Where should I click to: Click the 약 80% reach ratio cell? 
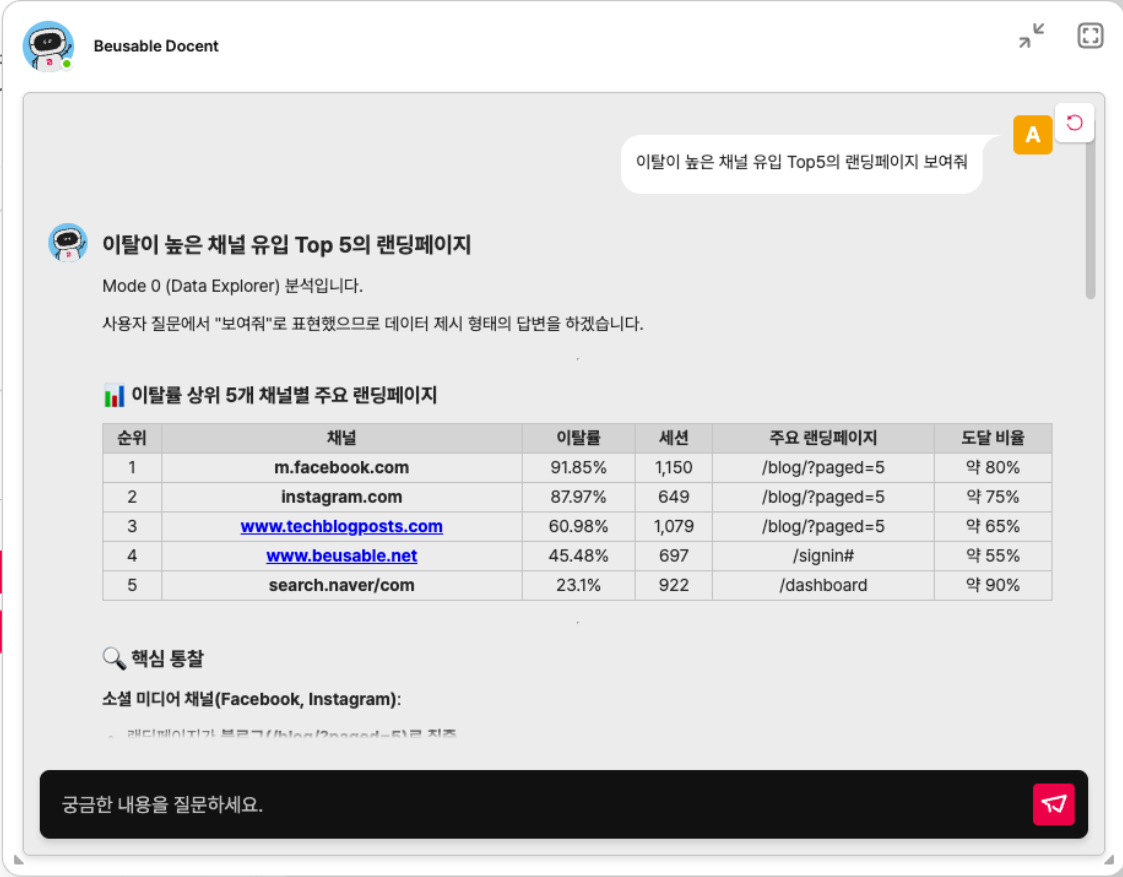pos(993,467)
